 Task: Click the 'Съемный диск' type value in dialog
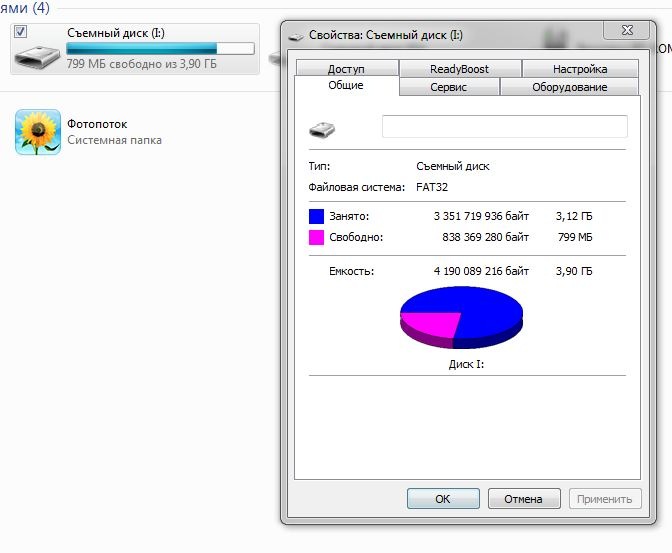(x=453, y=166)
